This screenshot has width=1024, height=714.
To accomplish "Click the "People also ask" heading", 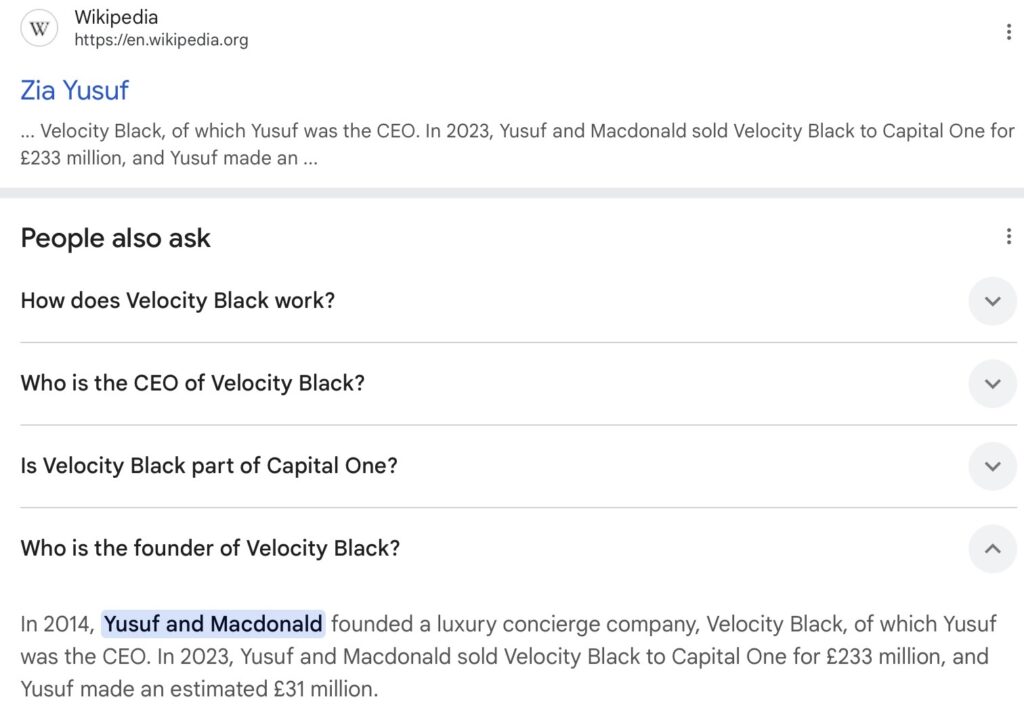I will pyautogui.click(x=115, y=238).
